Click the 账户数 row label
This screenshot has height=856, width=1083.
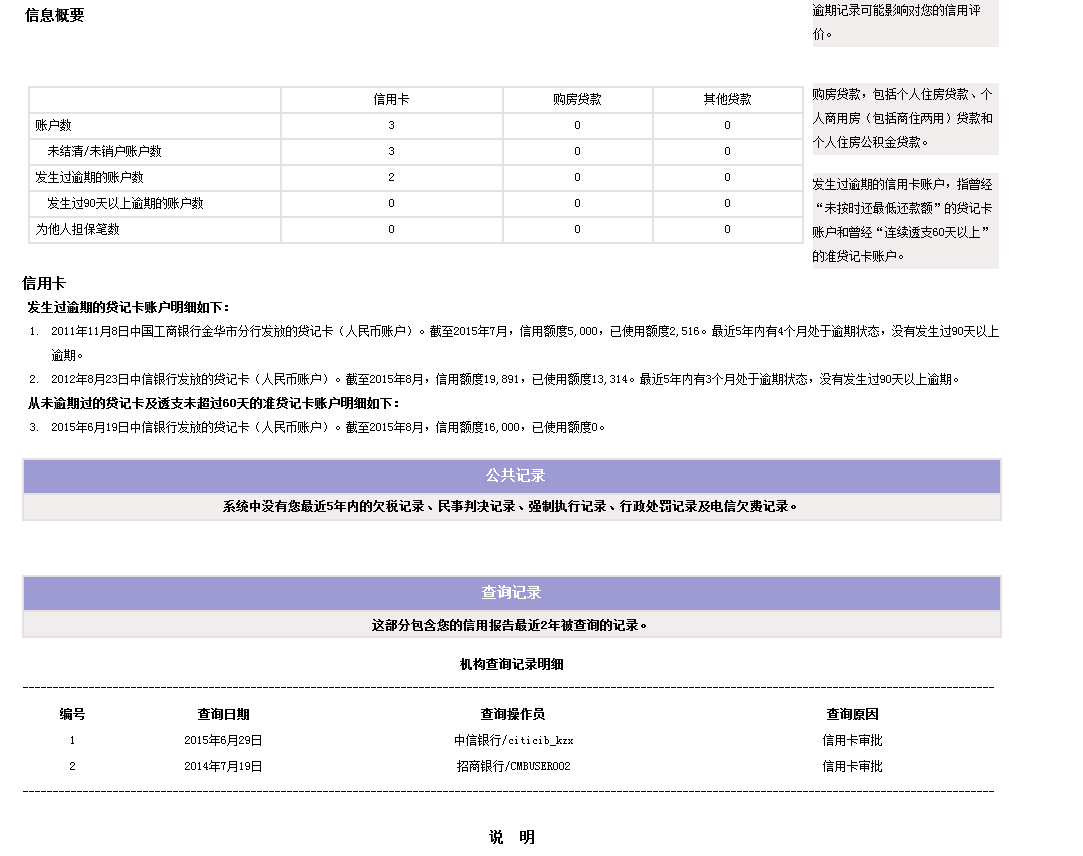(54, 126)
